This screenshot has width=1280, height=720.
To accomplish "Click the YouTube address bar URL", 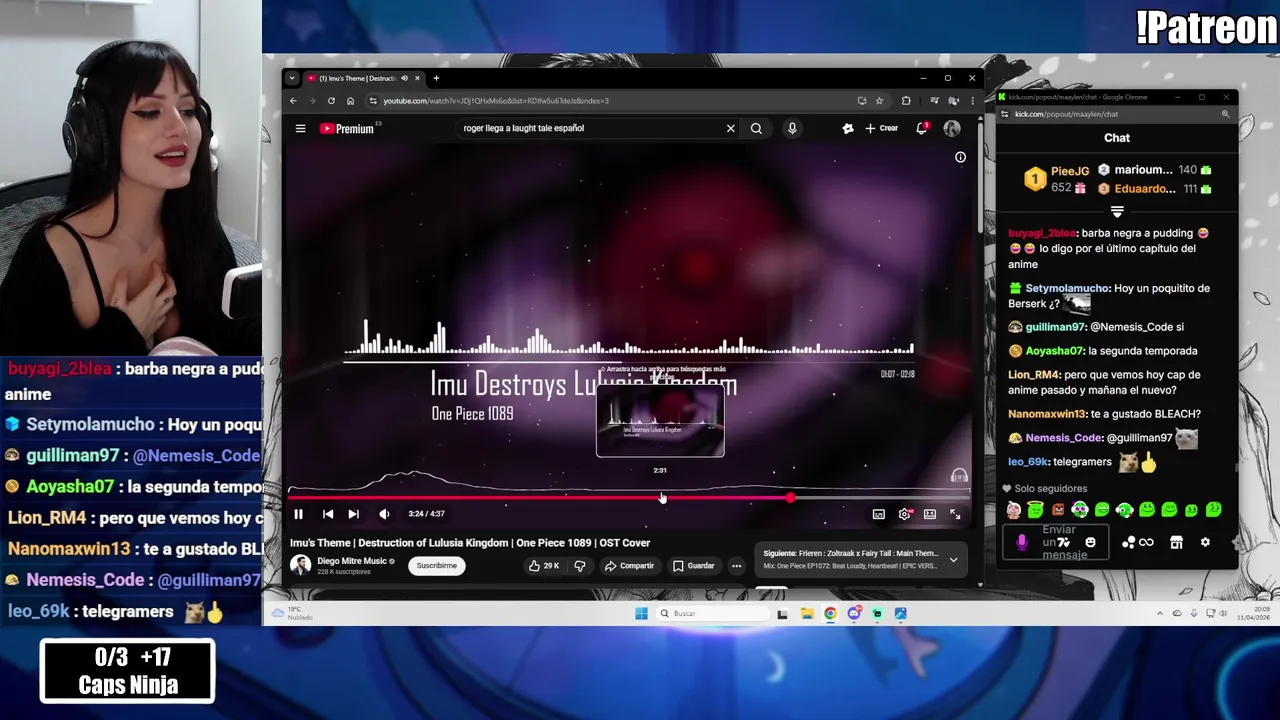I will (x=495, y=101).
